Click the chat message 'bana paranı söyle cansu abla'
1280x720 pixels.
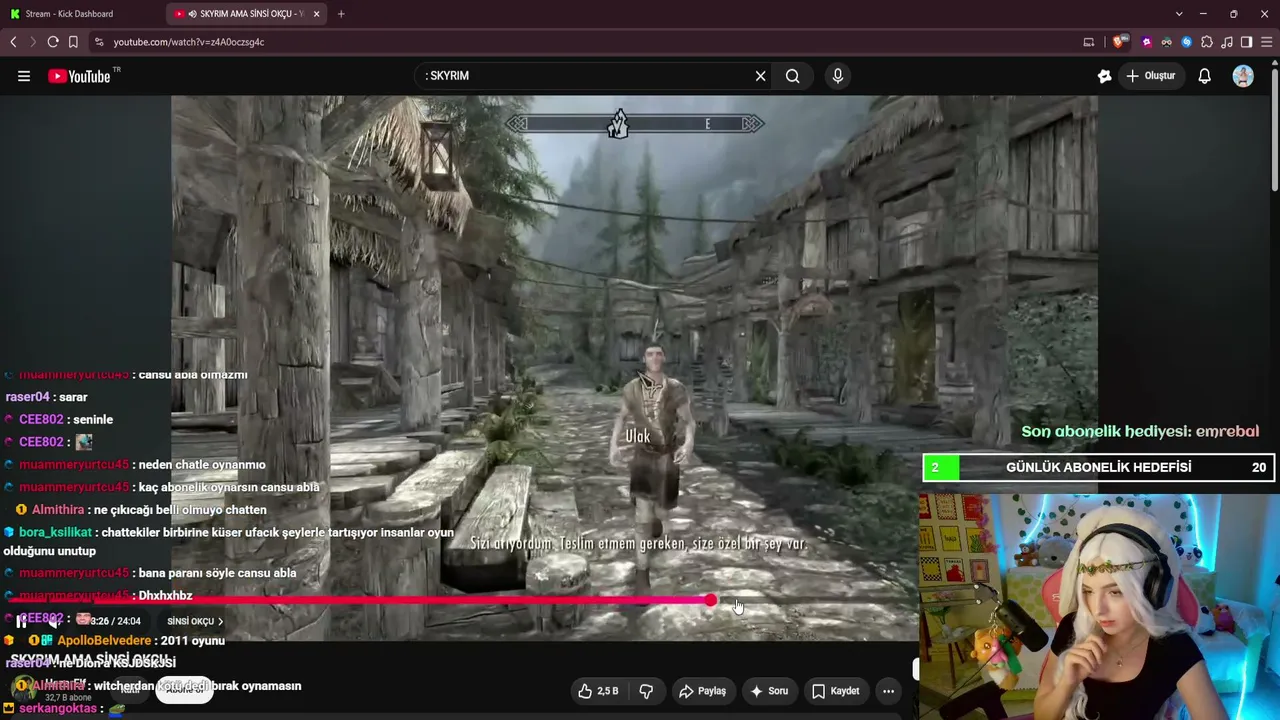217,573
